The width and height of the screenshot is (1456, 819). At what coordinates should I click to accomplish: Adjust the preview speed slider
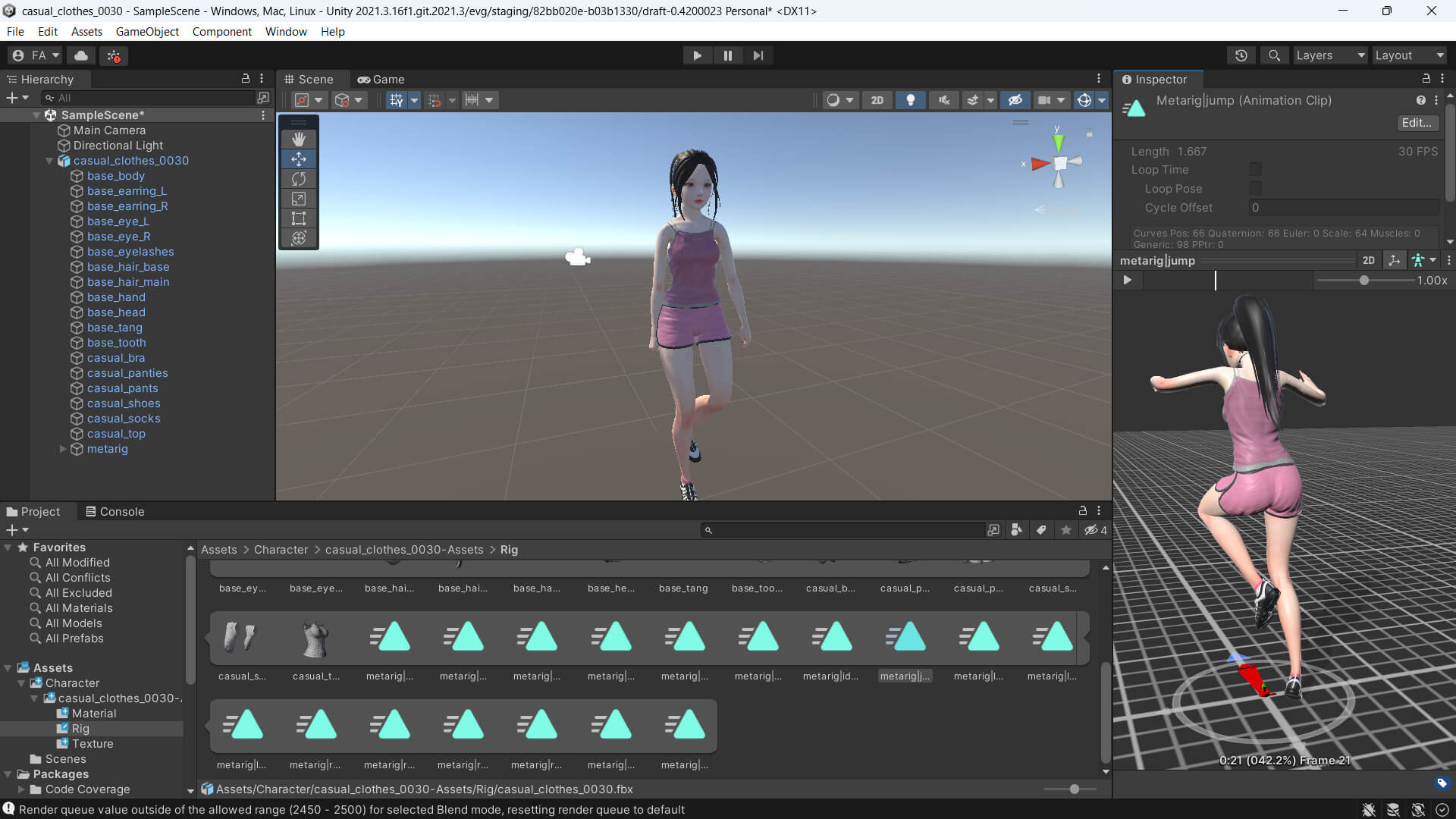[x=1363, y=280]
